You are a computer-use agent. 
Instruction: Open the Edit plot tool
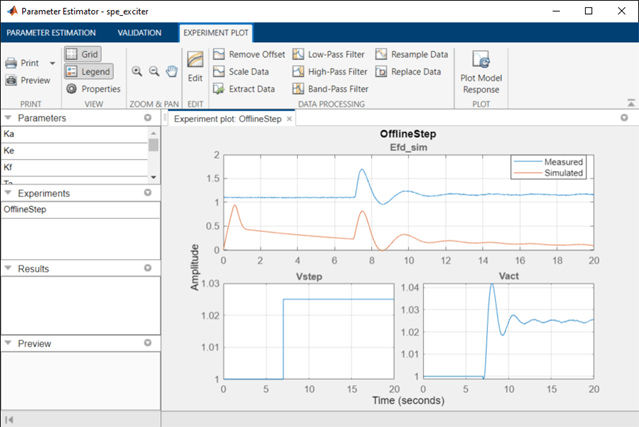point(195,67)
